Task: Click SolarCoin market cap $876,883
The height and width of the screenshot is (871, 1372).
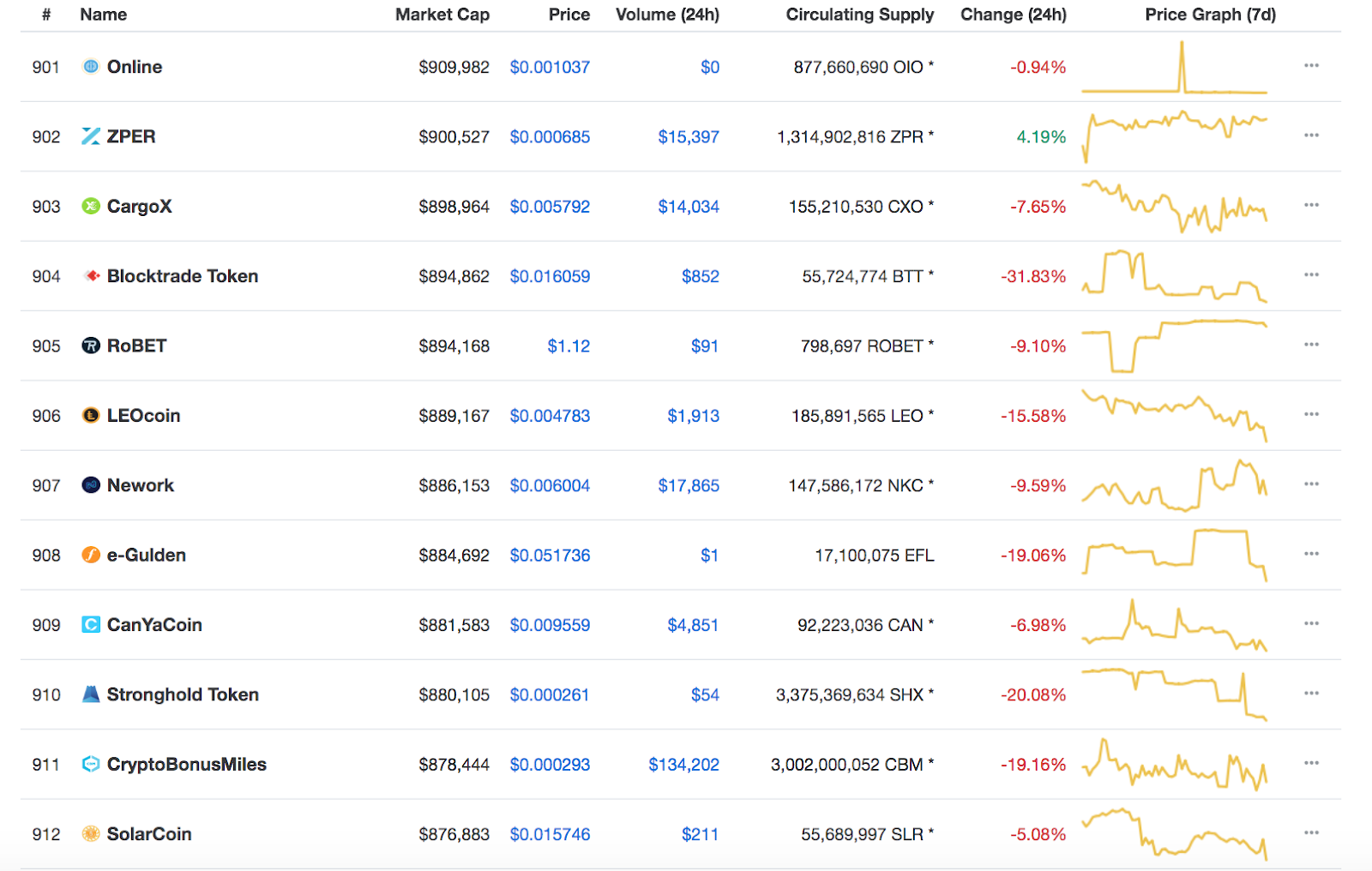Action: point(454,834)
